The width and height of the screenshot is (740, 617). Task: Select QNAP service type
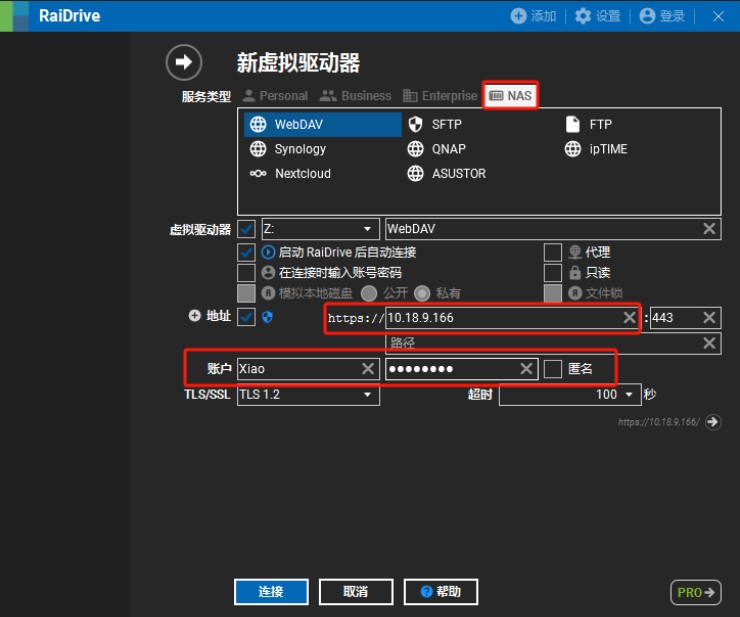tap(436, 149)
